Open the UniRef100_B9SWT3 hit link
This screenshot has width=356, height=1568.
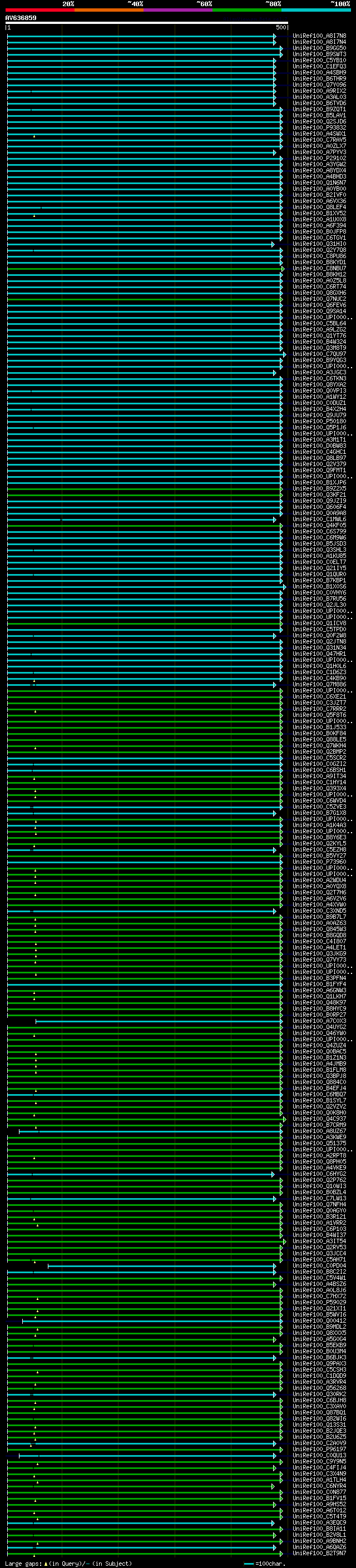[319, 54]
